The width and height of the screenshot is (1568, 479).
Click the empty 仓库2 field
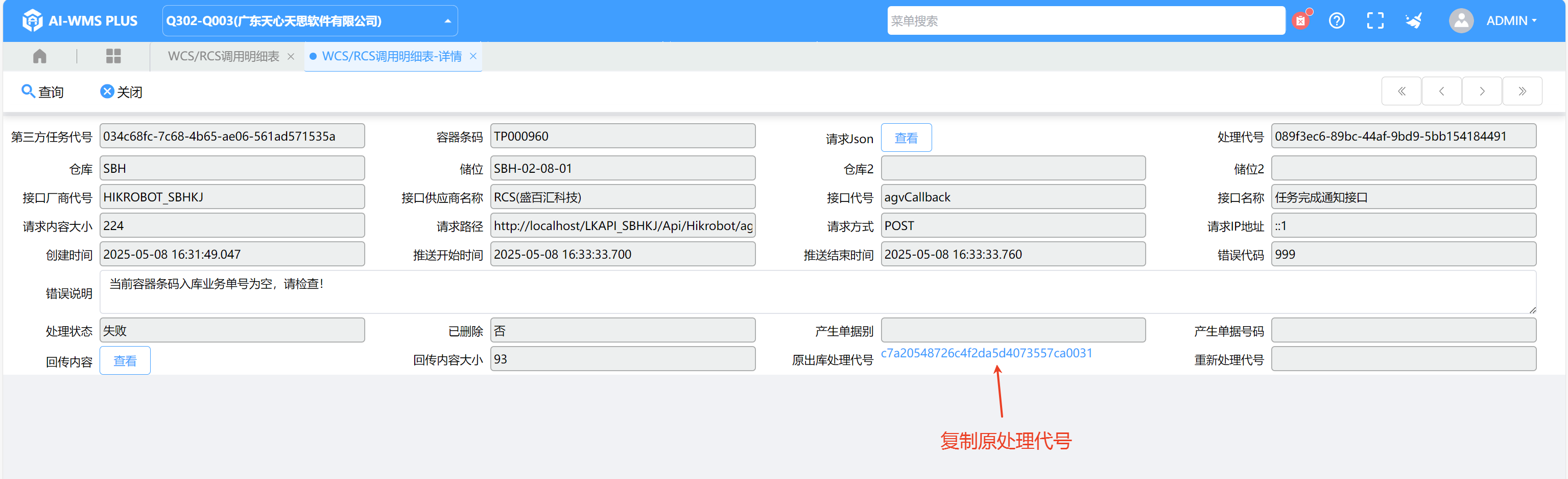(x=1013, y=168)
